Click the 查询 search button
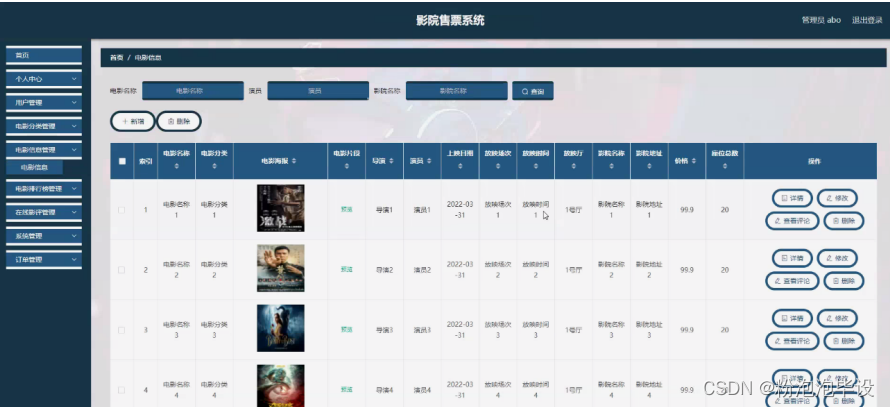890x407 pixels. pyautogui.click(x=533, y=91)
